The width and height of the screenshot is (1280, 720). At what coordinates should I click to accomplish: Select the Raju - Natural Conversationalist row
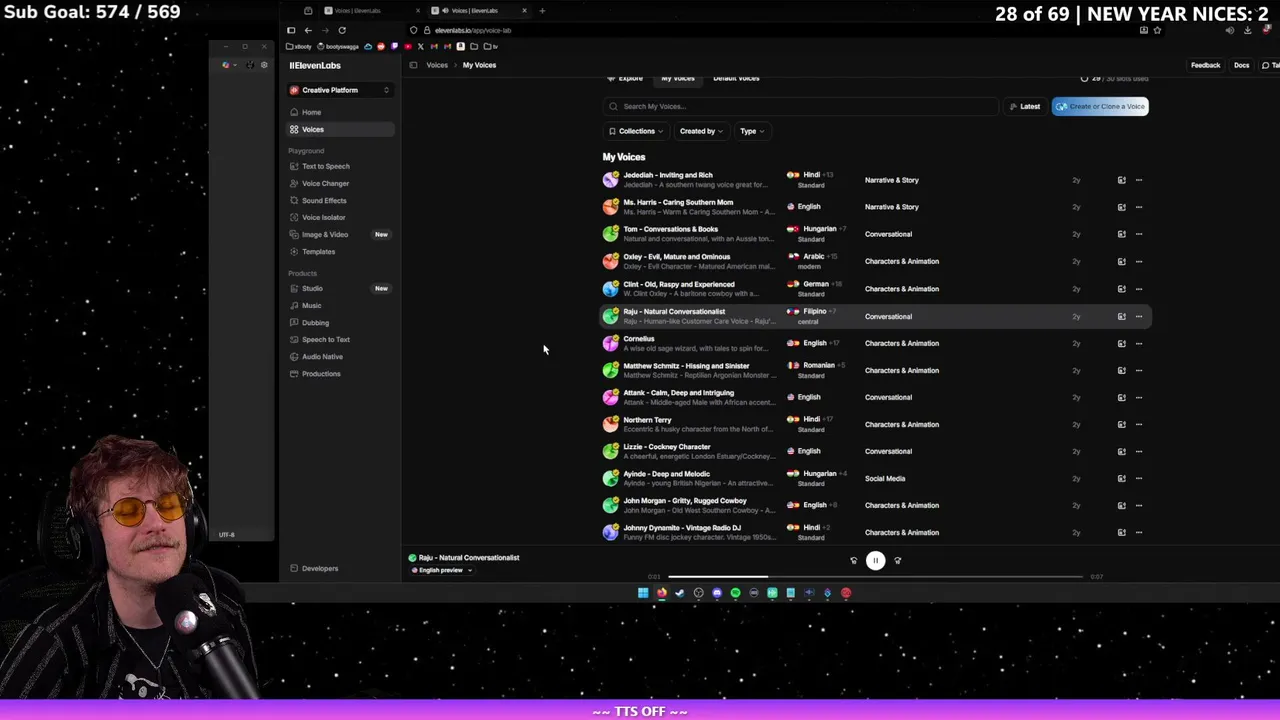[x=875, y=316]
